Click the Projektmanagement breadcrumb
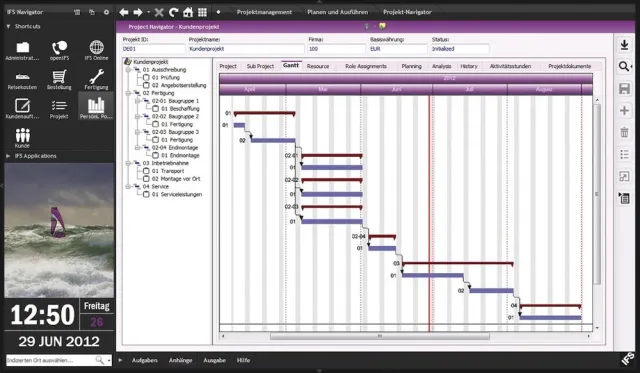 (x=264, y=12)
